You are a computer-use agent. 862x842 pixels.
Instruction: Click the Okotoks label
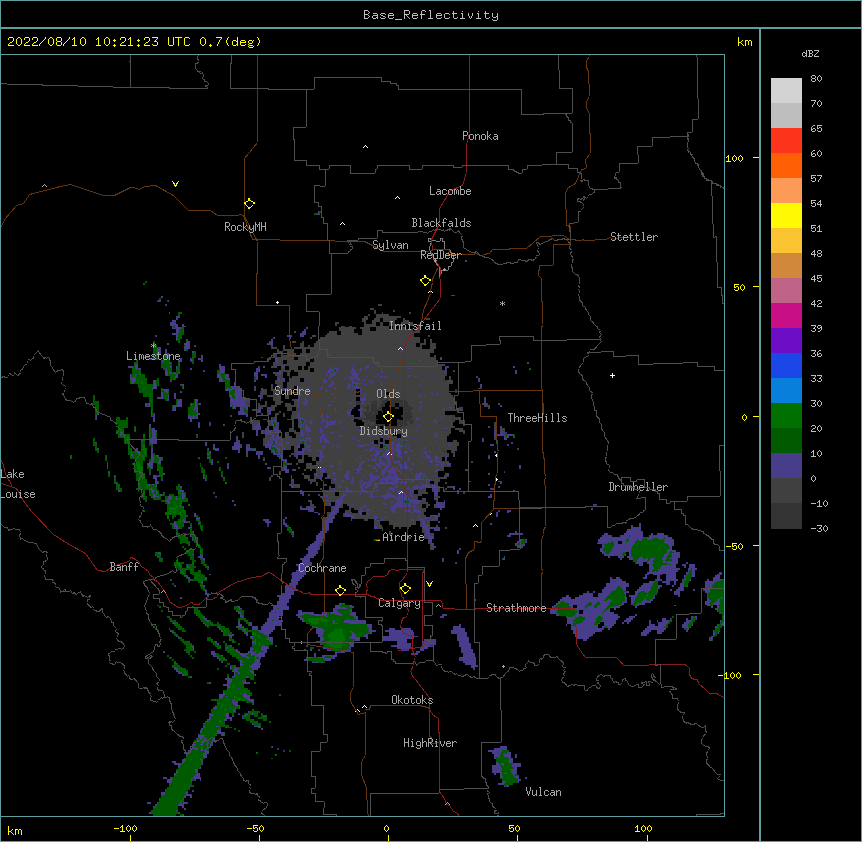coord(412,700)
